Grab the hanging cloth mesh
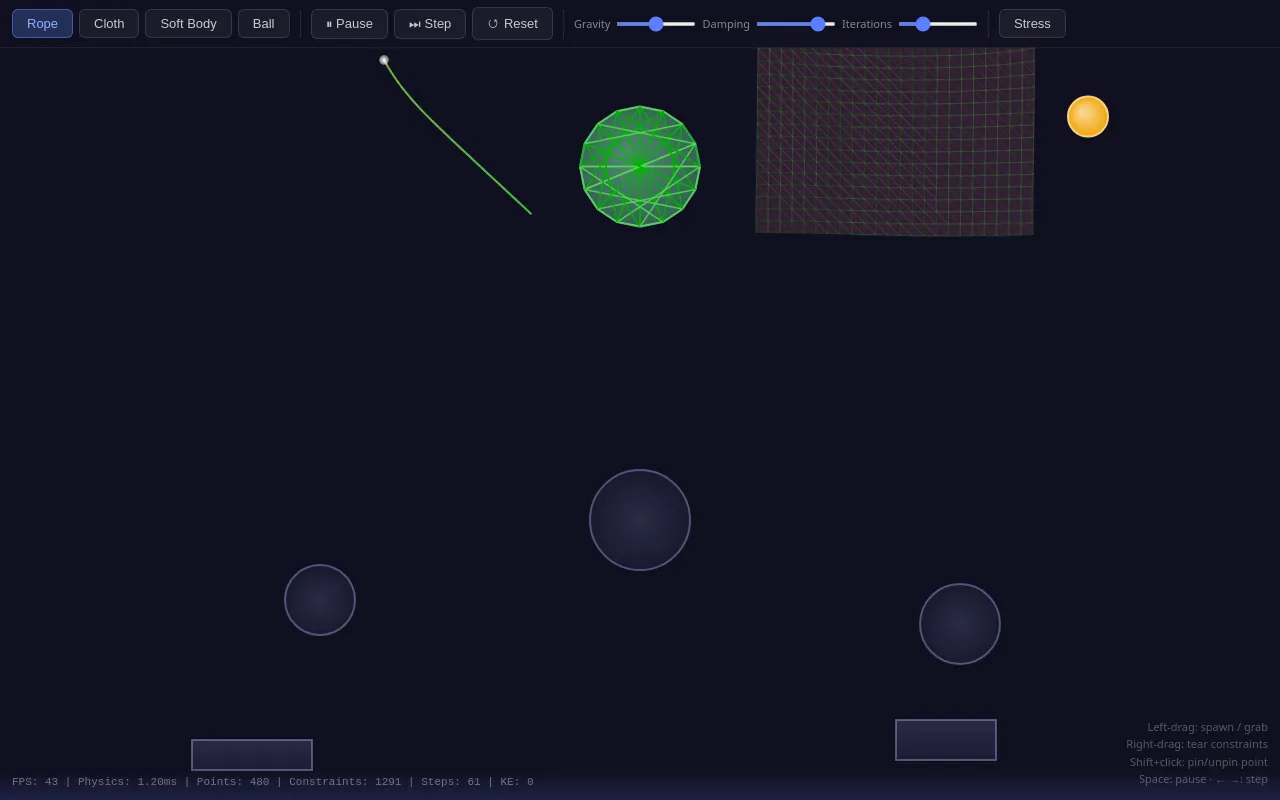Screen dimensions: 1280x800 pyautogui.click(x=895, y=142)
